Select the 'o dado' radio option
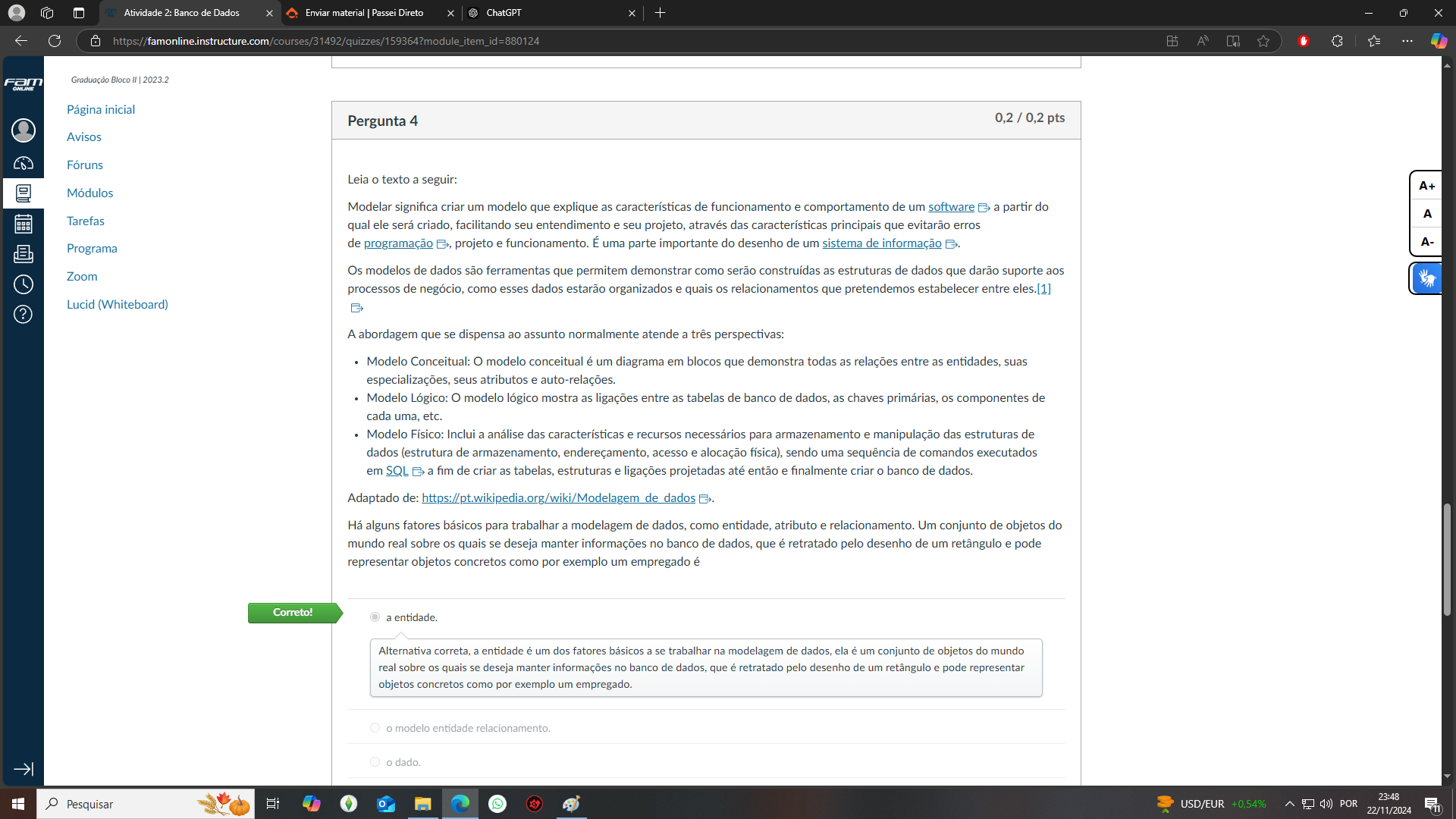Screen dimensions: 1456x819 click(x=375, y=762)
